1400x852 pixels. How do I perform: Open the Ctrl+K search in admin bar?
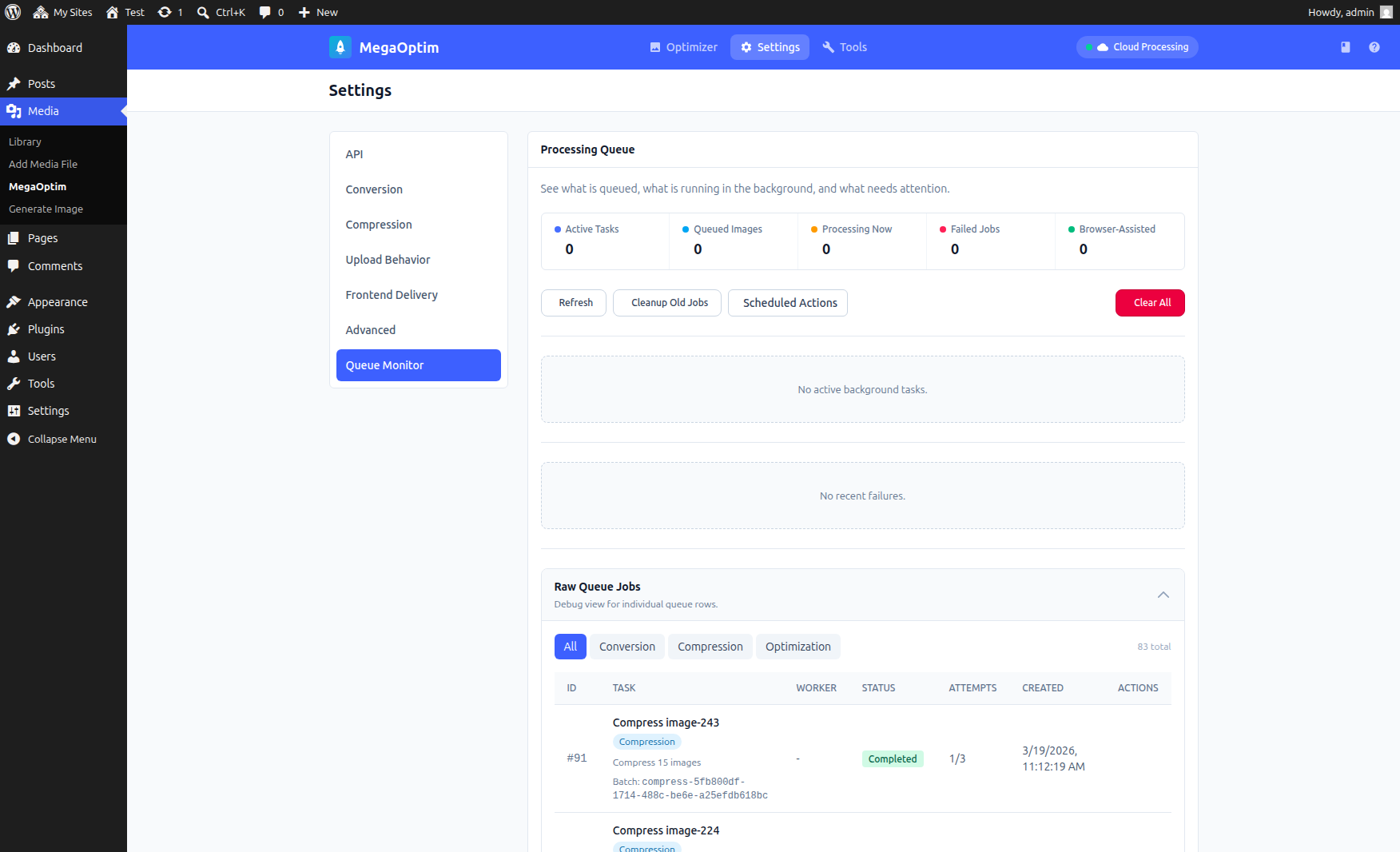[221, 12]
